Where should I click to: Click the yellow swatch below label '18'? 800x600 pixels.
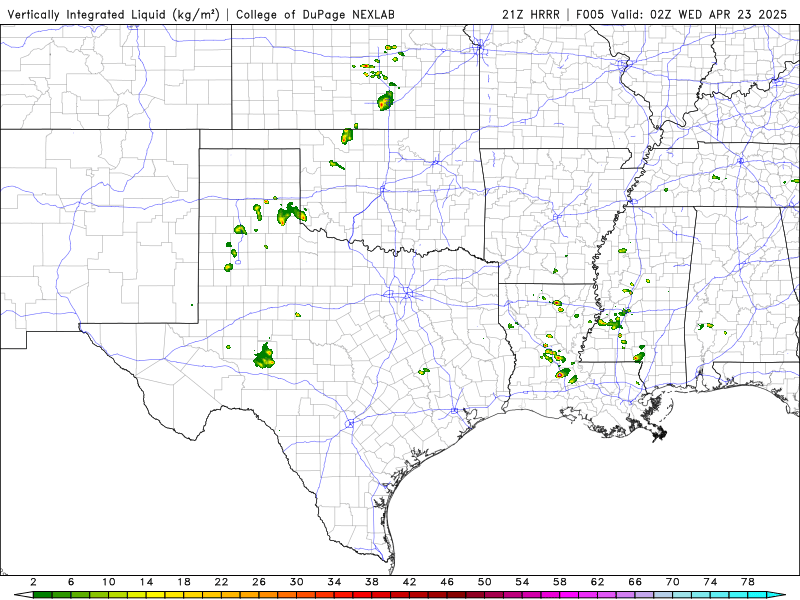(x=193, y=595)
